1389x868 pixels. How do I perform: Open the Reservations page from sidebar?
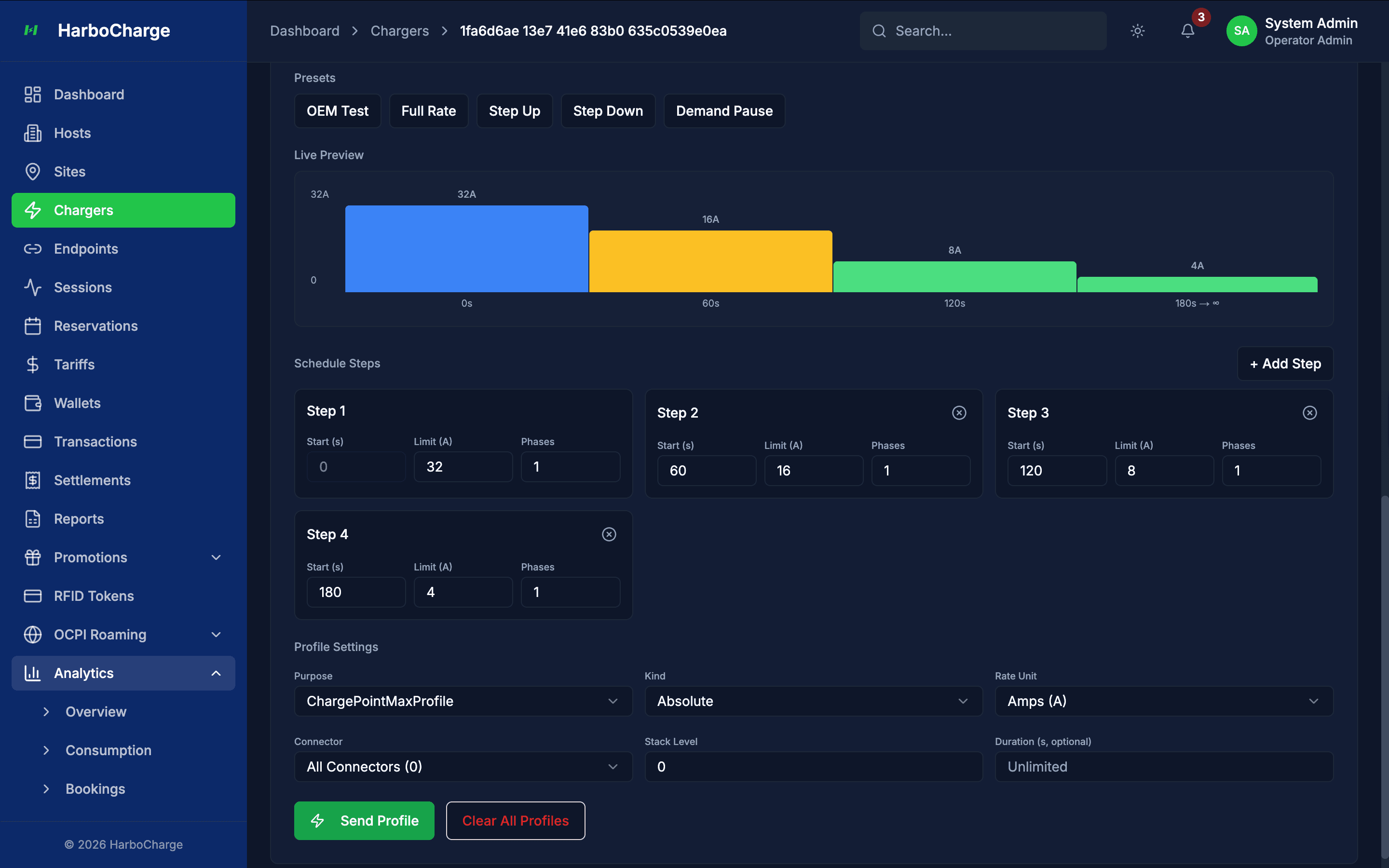(x=96, y=325)
